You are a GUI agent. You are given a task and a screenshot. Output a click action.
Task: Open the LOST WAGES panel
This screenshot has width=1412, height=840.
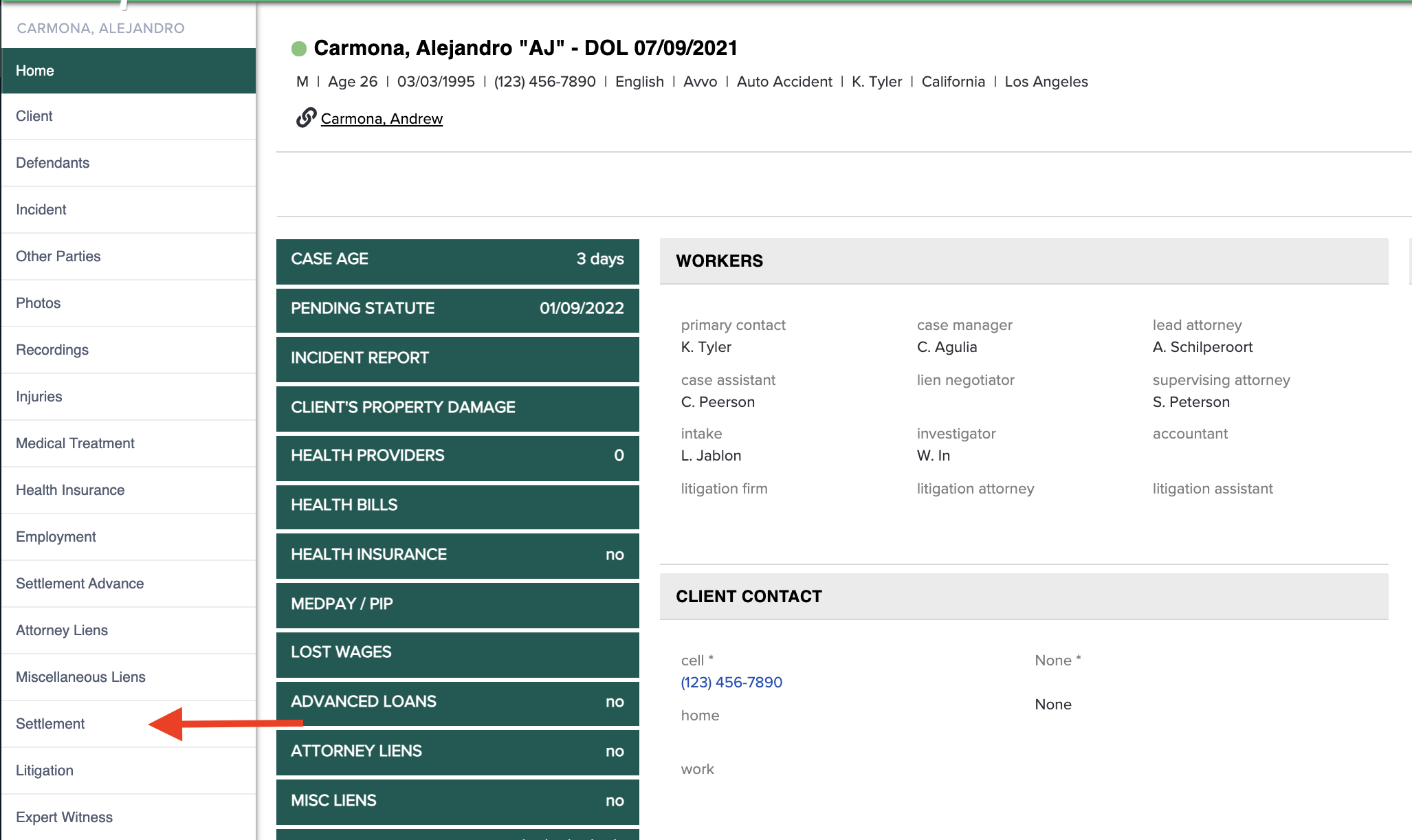[457, 654]
